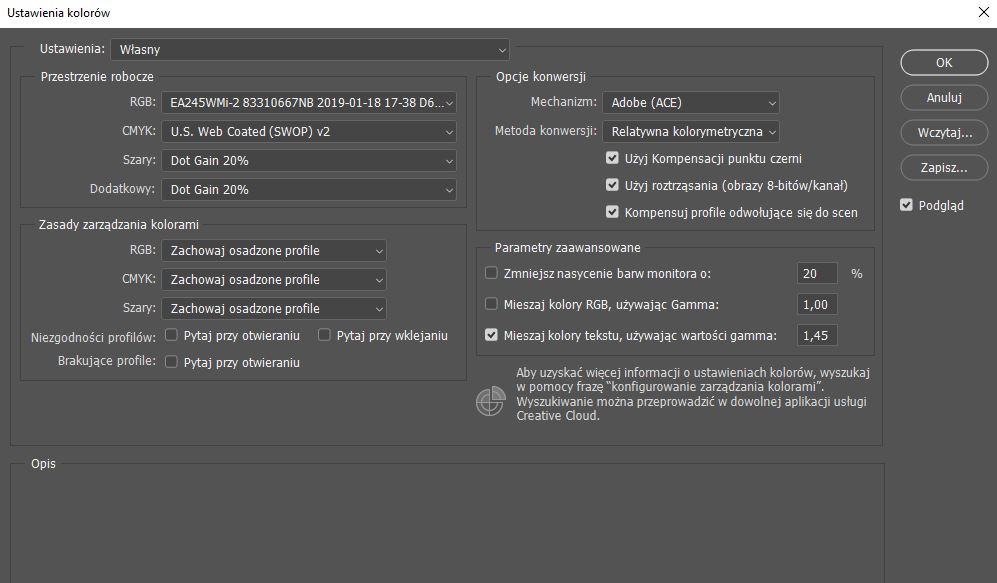Open CMYK U.S. Web Coated dropdown
997x583 pixels.
(x=308, y=131)
